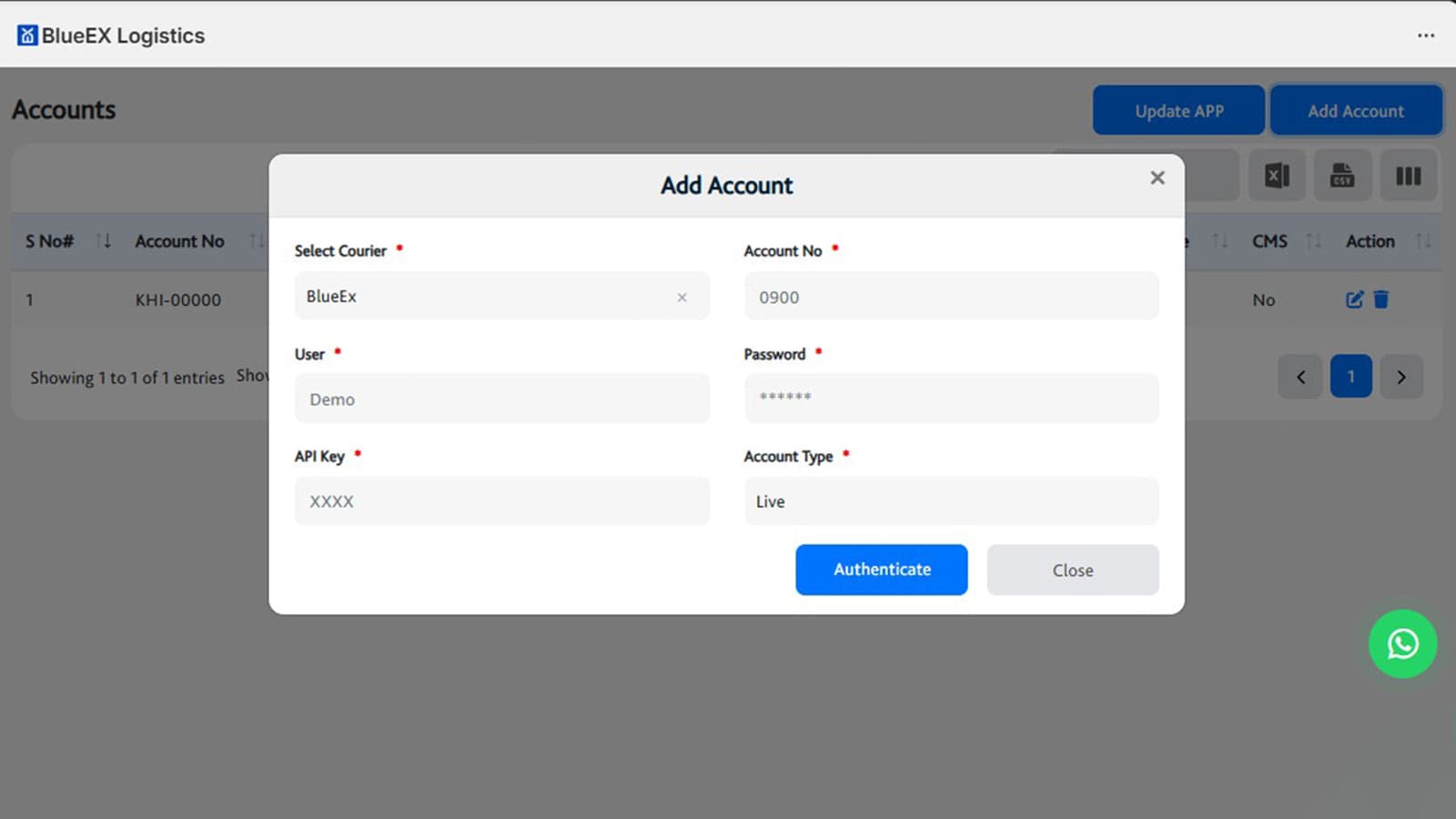Select page 1 in pagination
The width and height of the screenshot is (1456, 819).
pyautogui.click(x=1351, y=376)
